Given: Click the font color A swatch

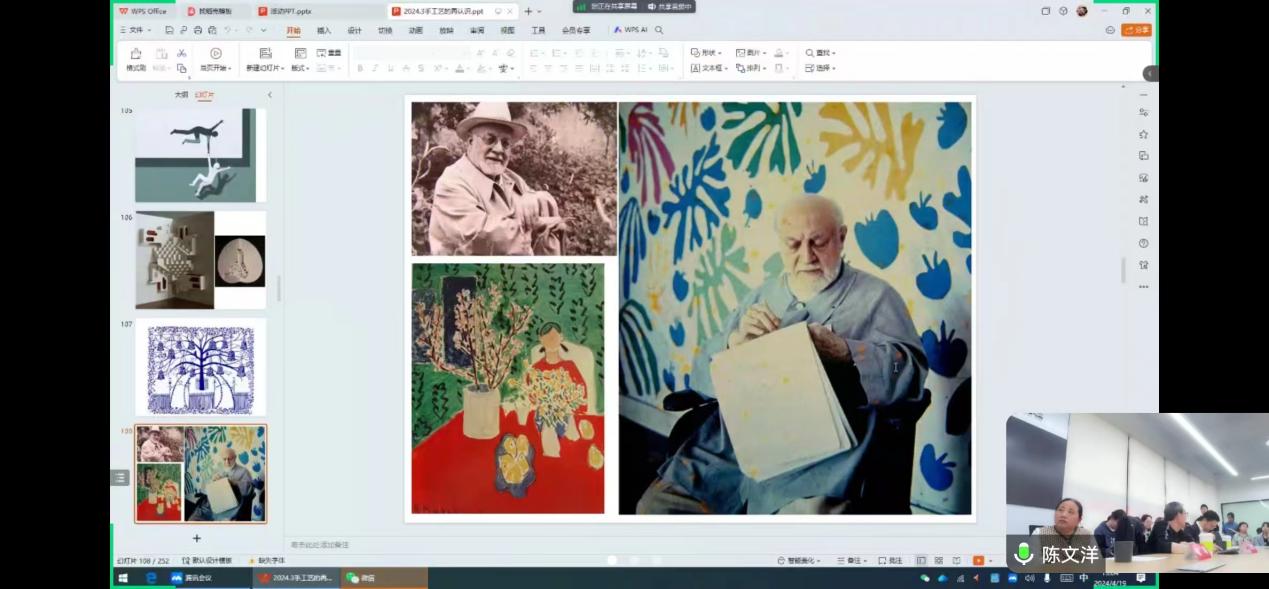Looking at the screenshot, I should pyautogui.click(x=460, y=68).
